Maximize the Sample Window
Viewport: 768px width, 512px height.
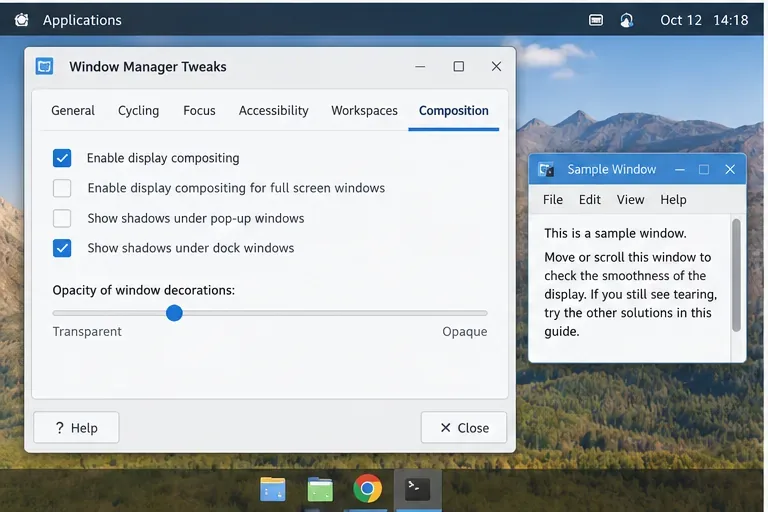click(704, 170)
